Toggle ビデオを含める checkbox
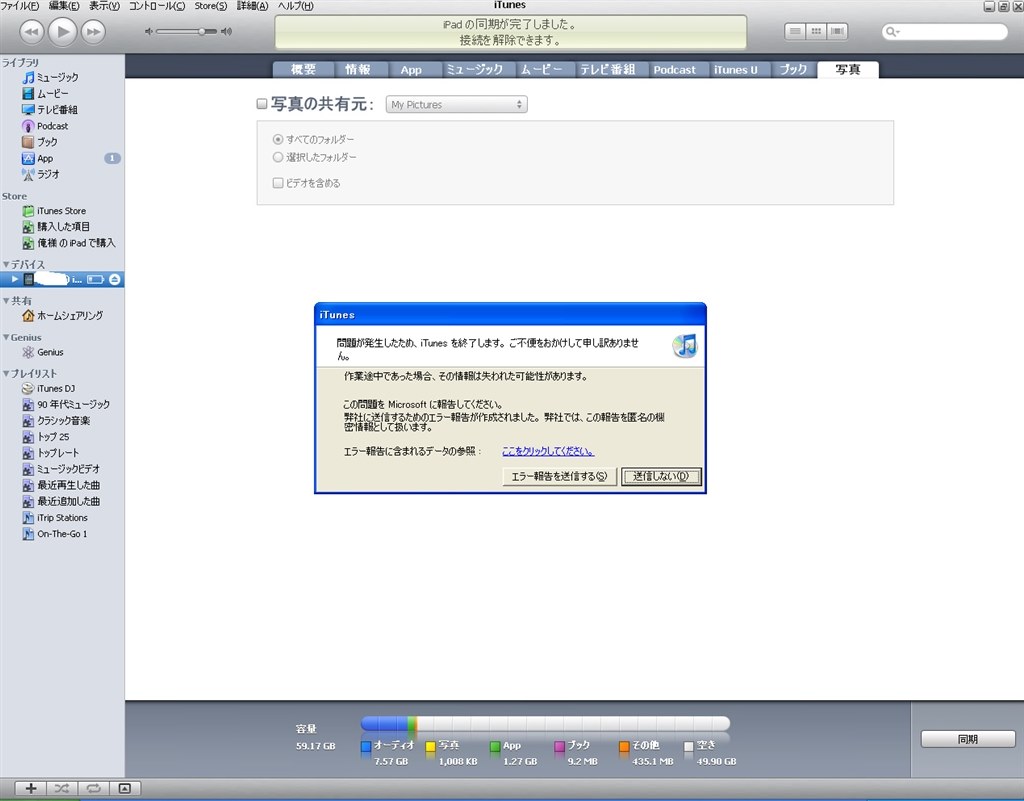The image size is (1024, 801). 278,183
